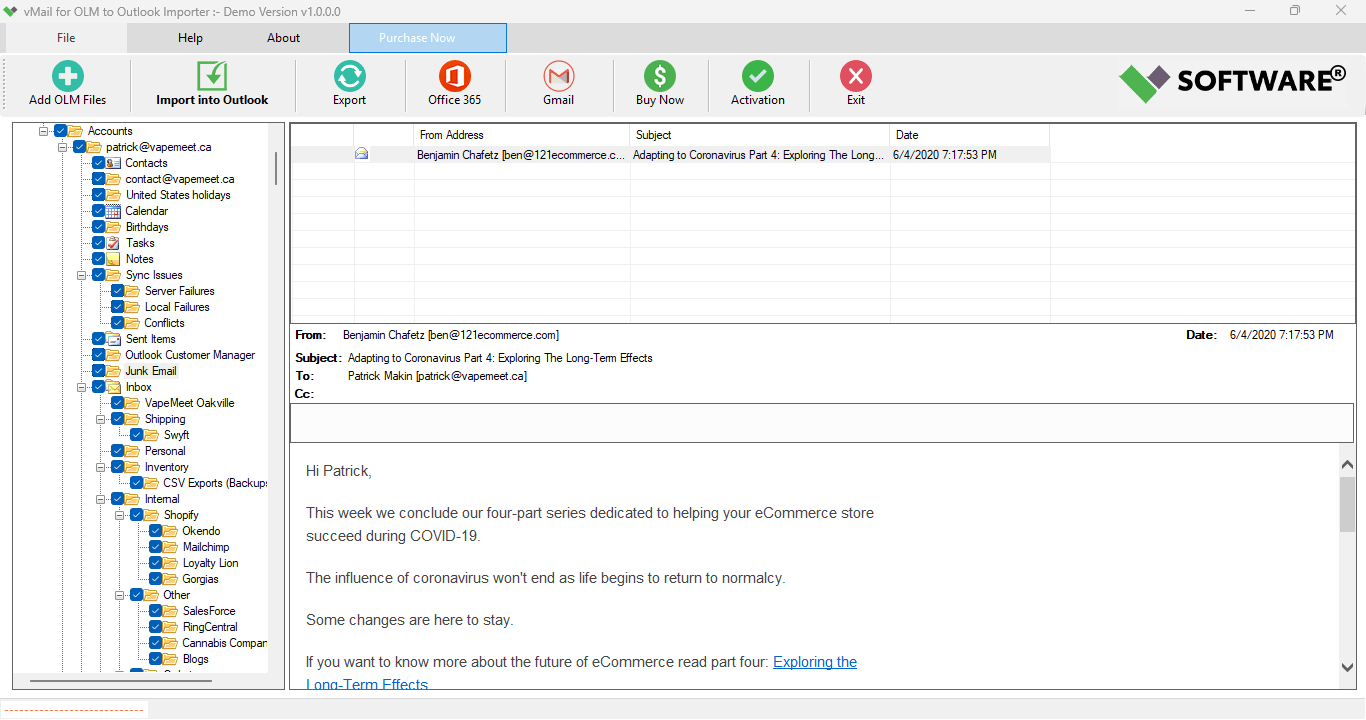Screen dimensions: 1366x720
Task: Toggle the Outlook Customer Manager checkbox
Action: point(98,355)
